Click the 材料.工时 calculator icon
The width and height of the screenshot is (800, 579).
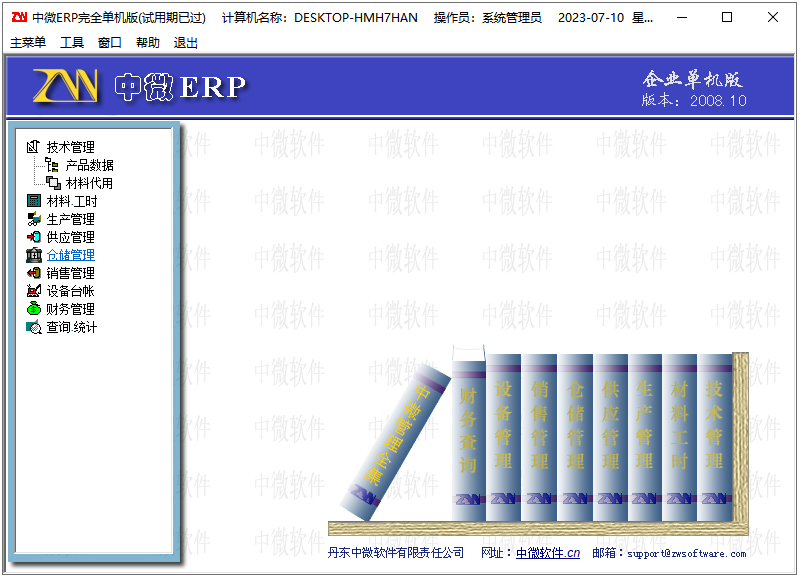point(34,201)
